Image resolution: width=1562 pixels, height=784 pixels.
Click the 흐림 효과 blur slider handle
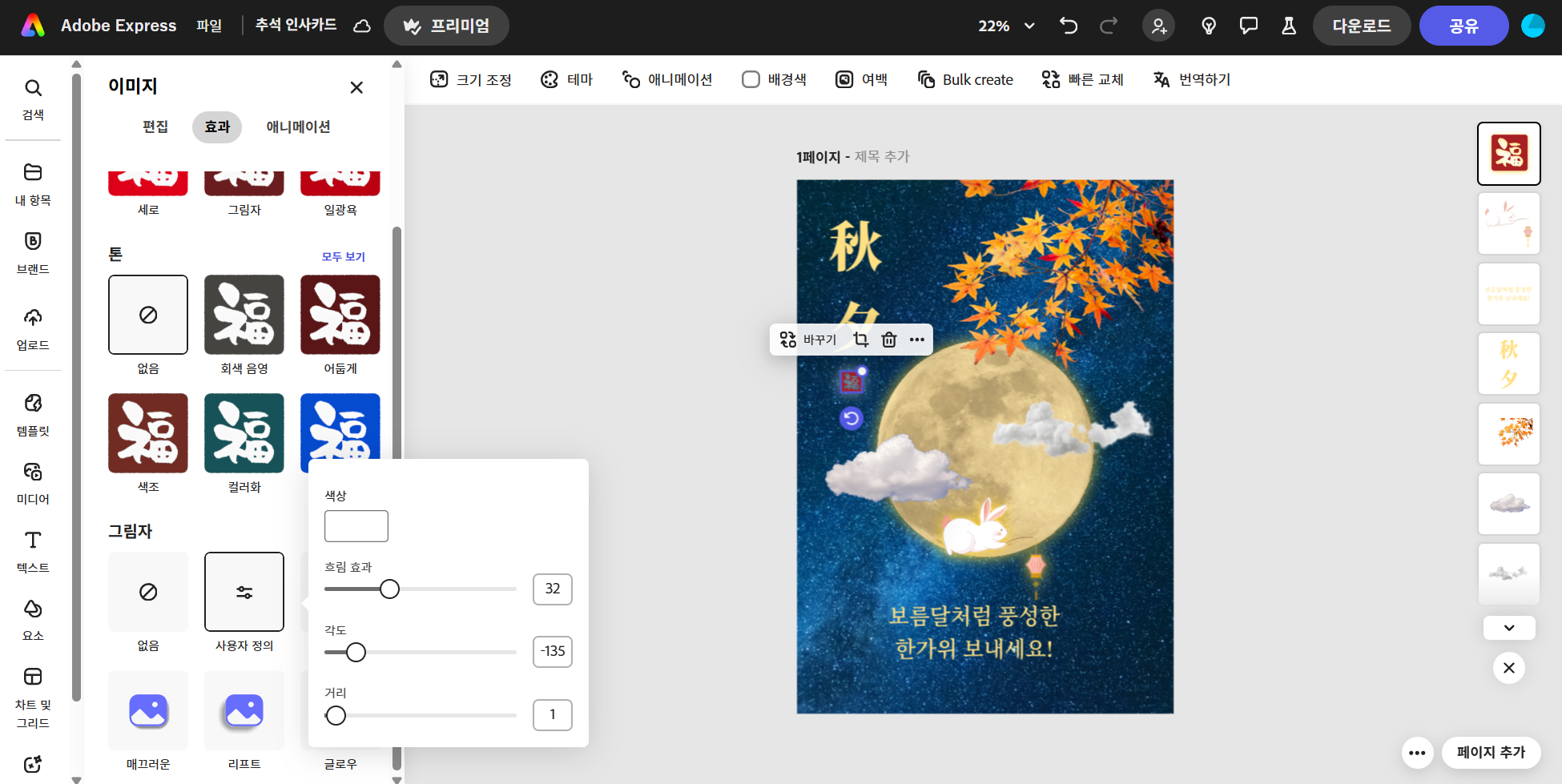tap(389, 589)
